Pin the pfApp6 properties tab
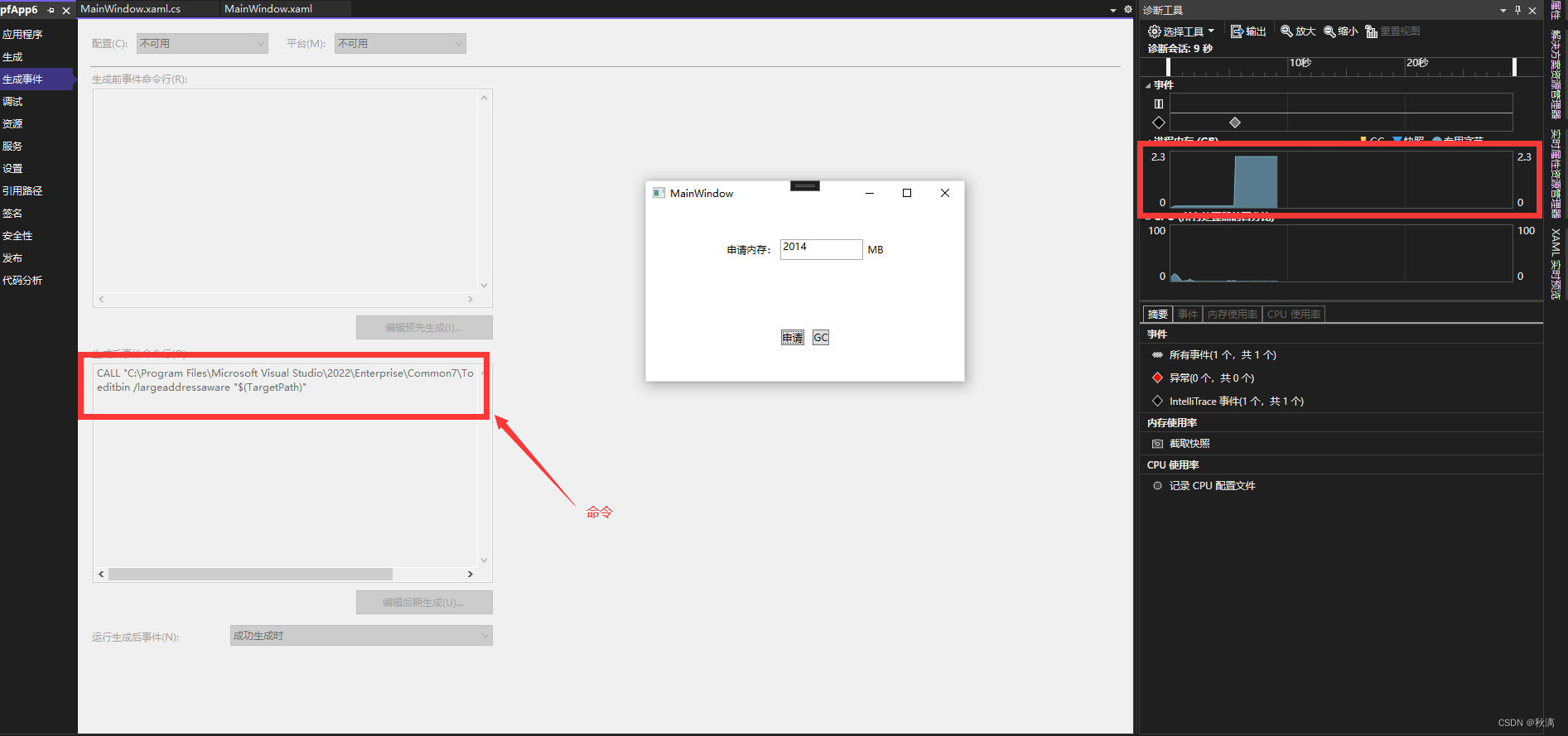The width and height of the screenshot is (1568, 736). click(51, 11)
